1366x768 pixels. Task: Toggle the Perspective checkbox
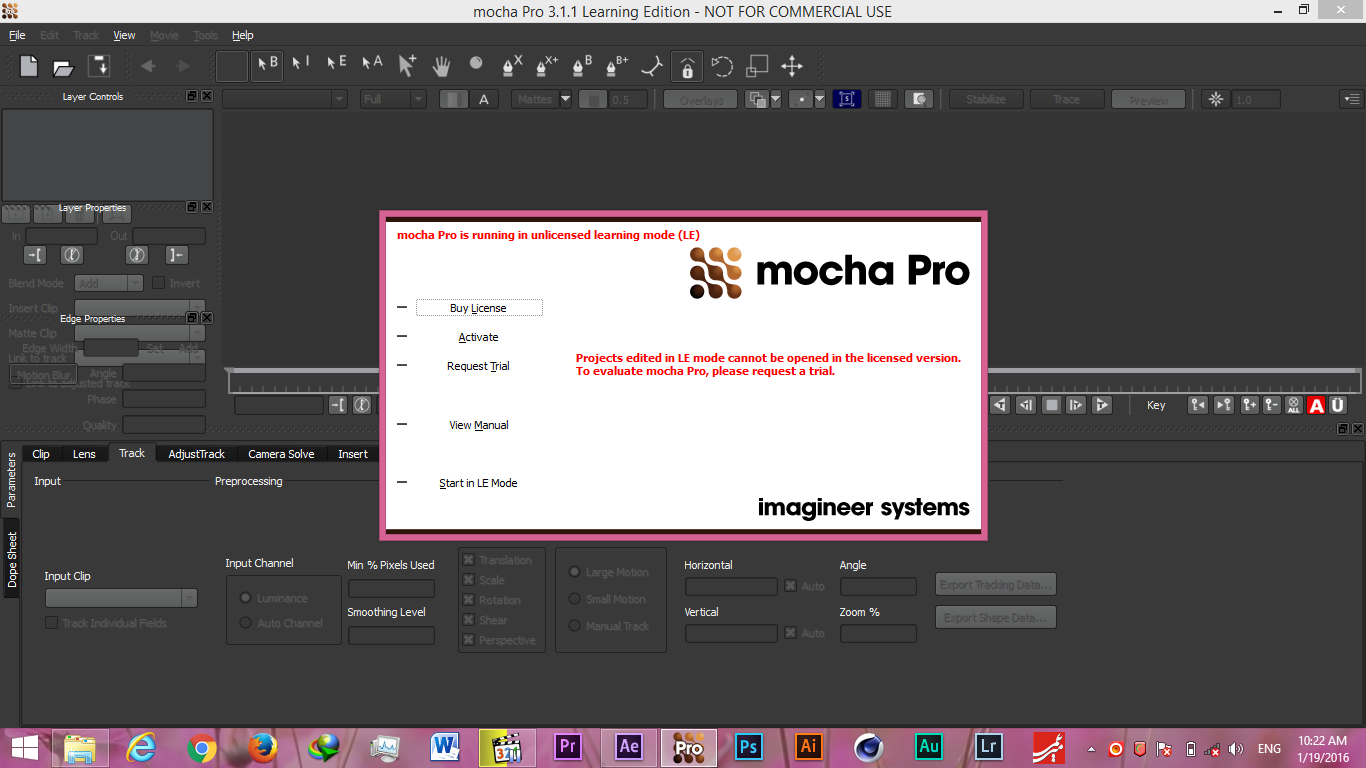[468, 640]
